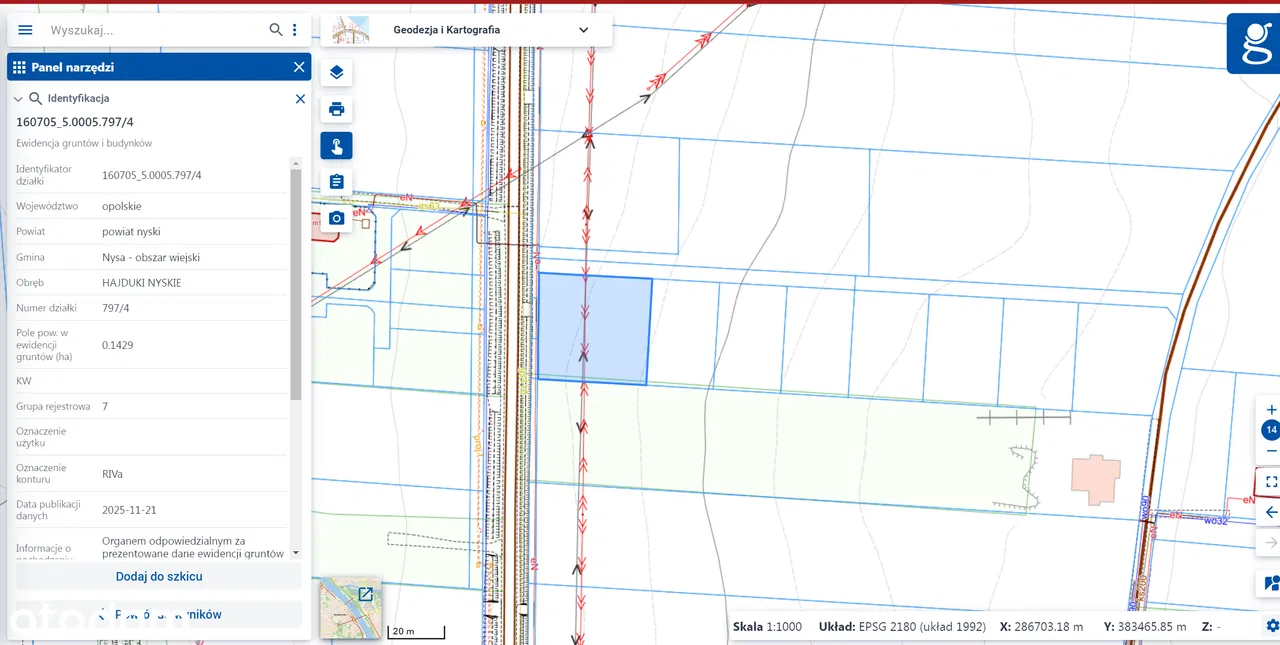Click the attribute list scrollbar down arrow

point(296,553)
